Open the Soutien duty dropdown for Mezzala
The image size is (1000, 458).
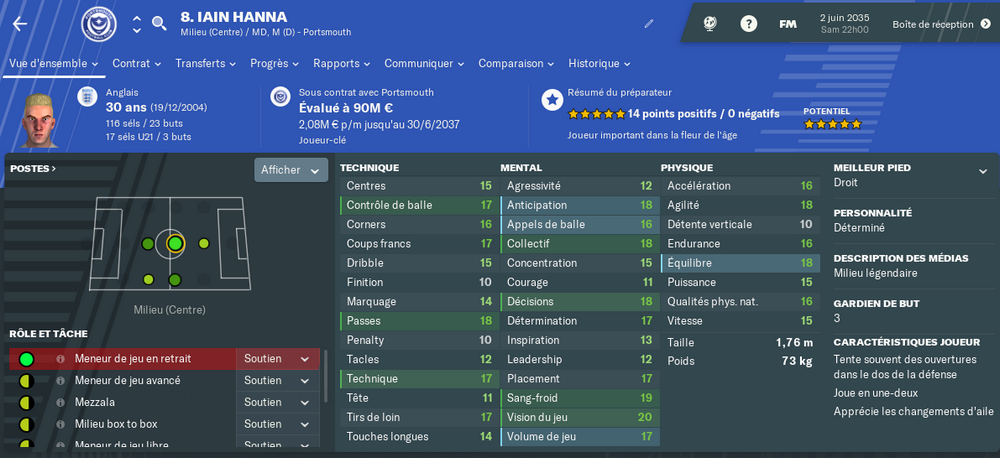pos(277,403)
